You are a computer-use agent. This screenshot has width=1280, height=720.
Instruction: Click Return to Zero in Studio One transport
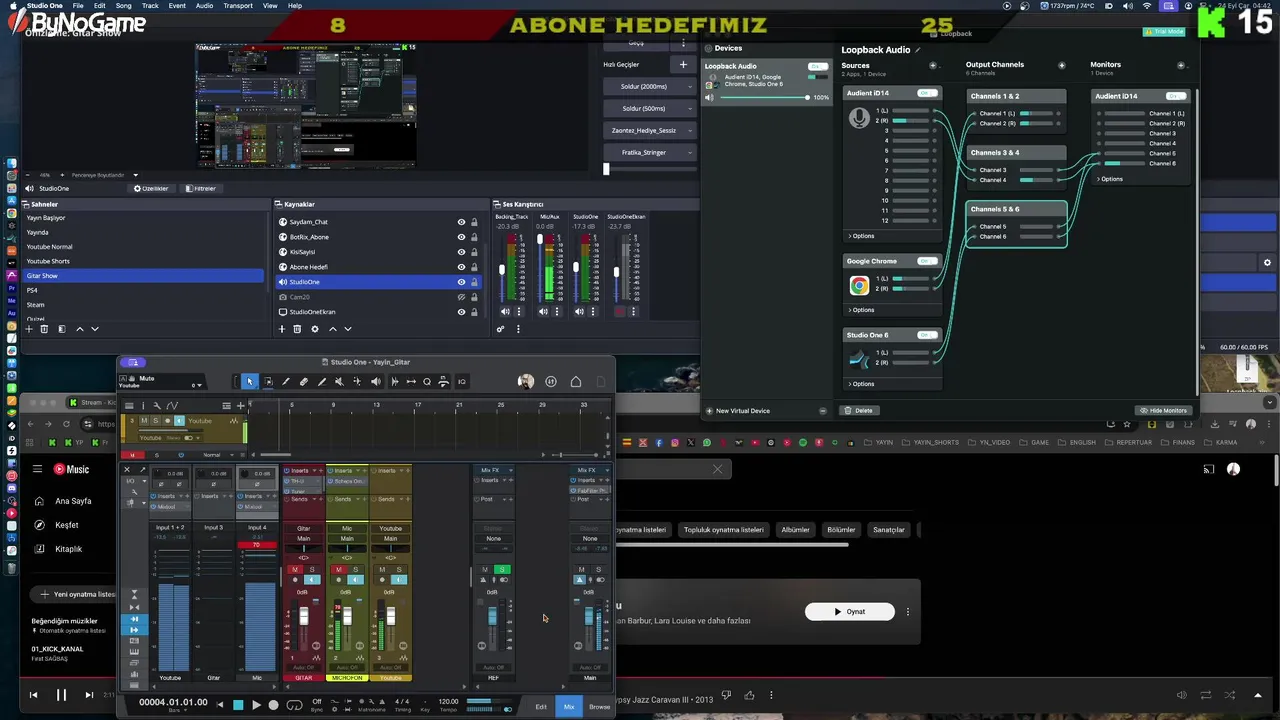coord(220,705)
